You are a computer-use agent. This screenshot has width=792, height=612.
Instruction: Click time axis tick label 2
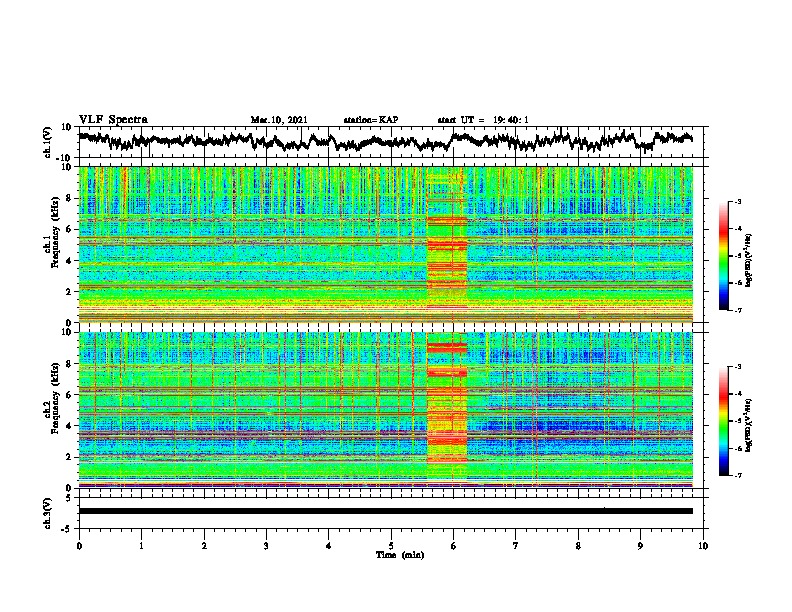[x=204, y=546]
